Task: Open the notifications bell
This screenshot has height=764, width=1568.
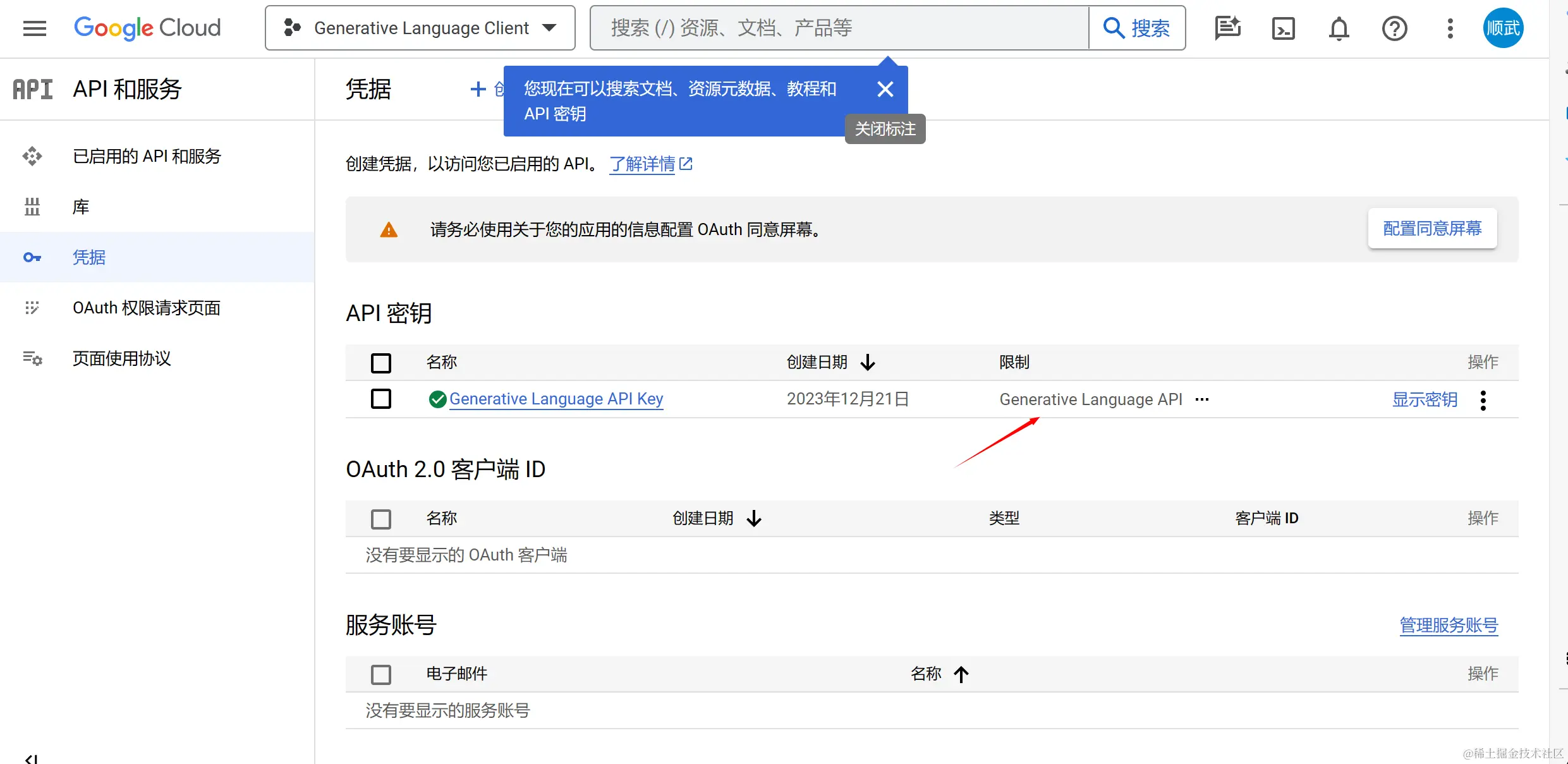Action: 1339,28
